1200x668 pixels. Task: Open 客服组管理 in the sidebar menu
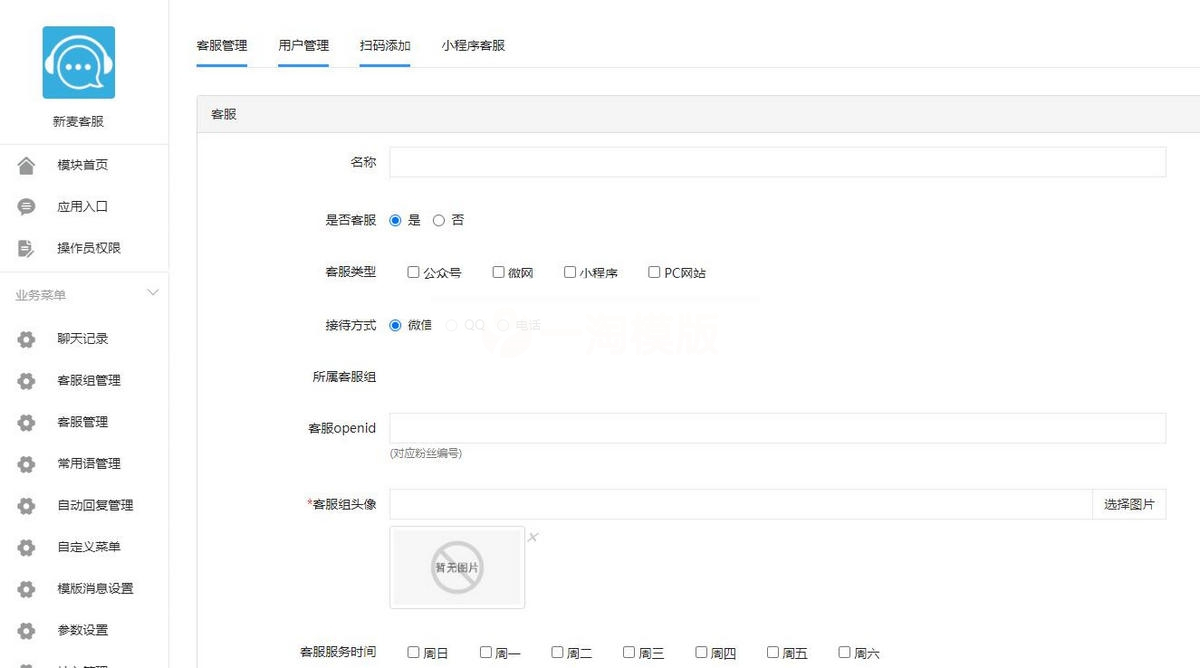pos(88,380)
